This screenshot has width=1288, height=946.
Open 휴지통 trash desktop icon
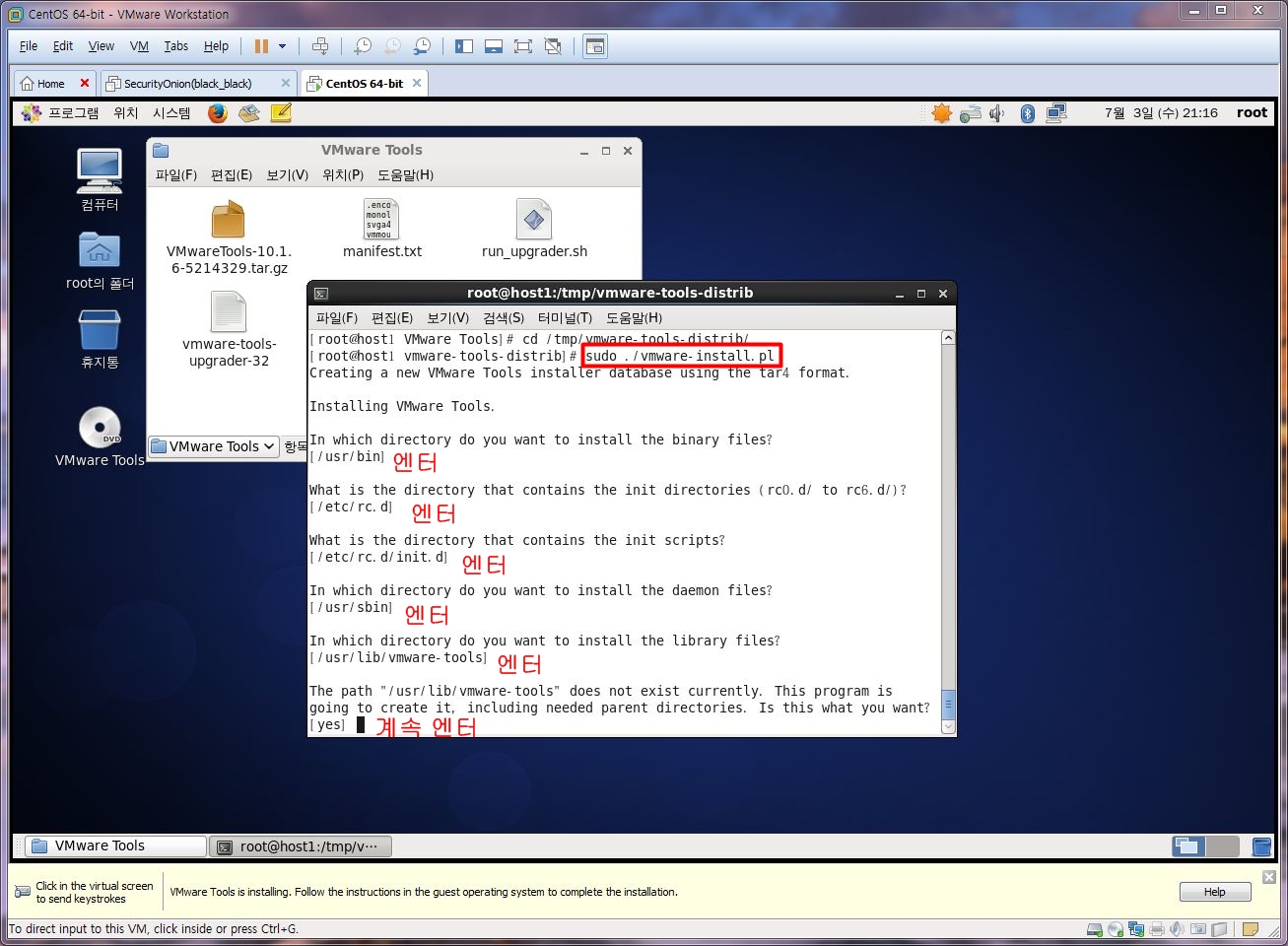100,339
